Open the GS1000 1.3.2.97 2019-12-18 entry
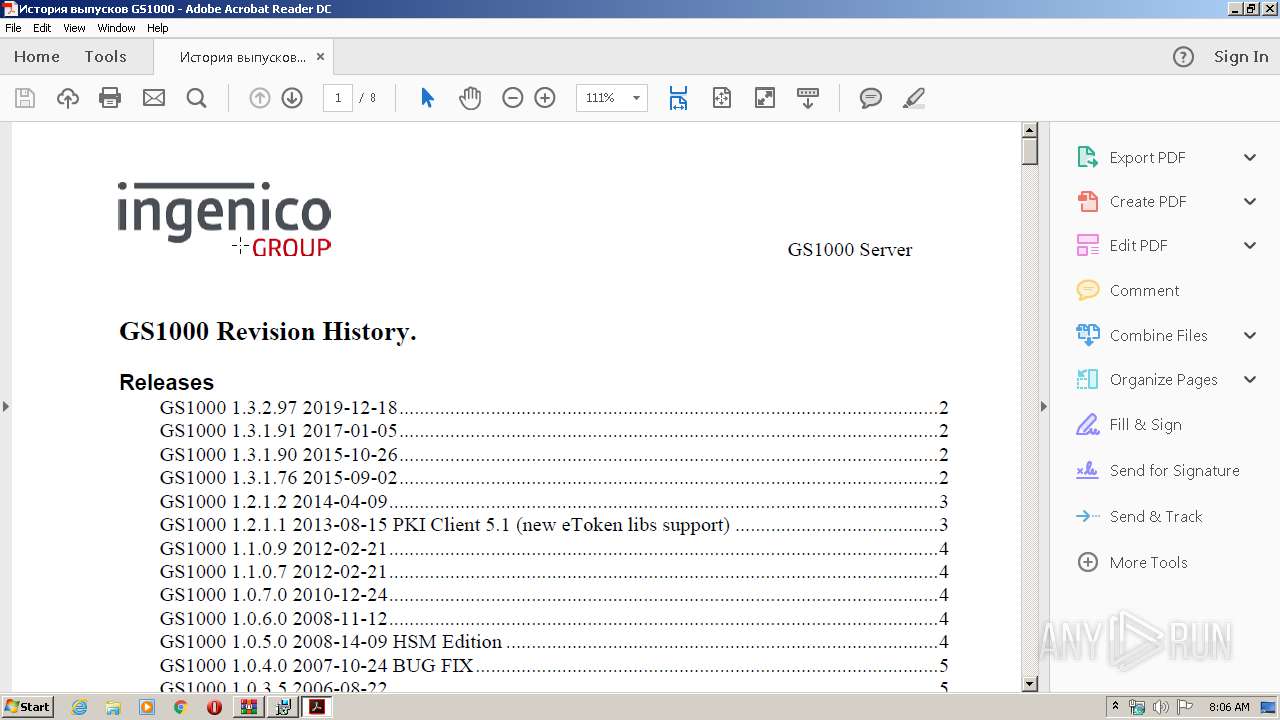The image size is (1280, 720). point(553,408)
